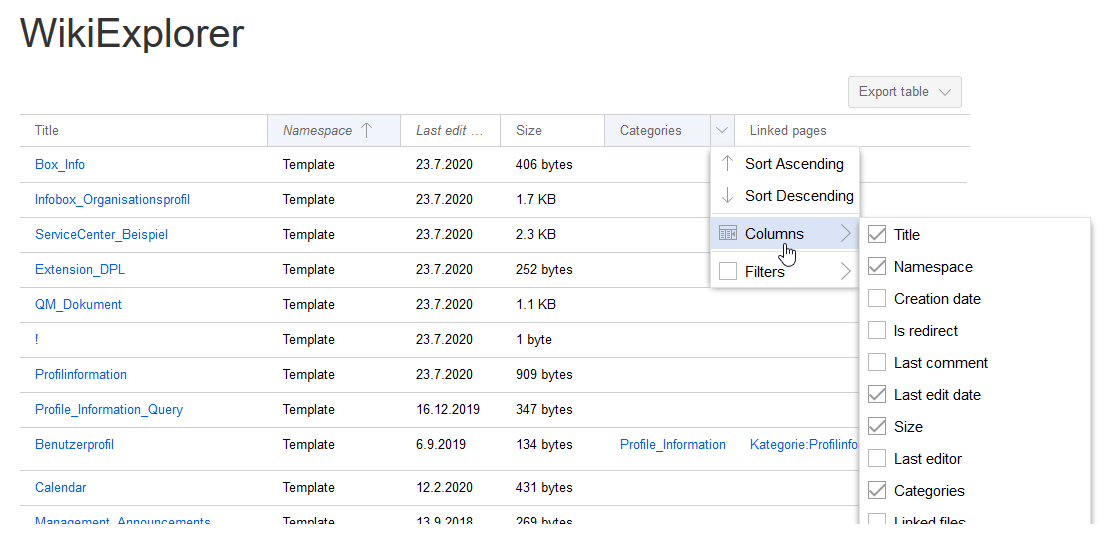Click Template namespace cell in Calendar row

[309, 488]
